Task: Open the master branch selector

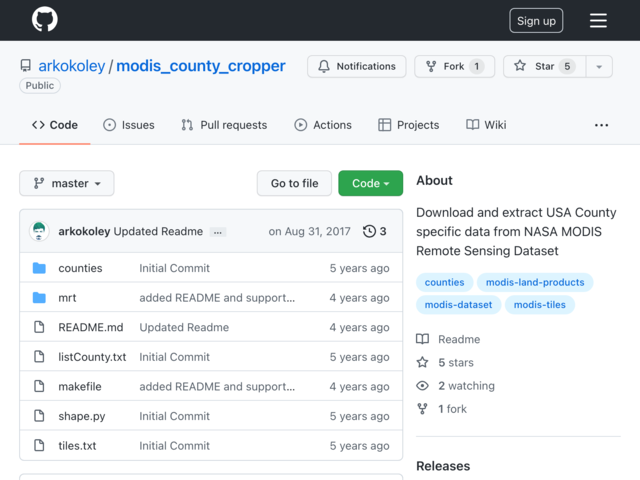Action: click(x=67, y=183)
